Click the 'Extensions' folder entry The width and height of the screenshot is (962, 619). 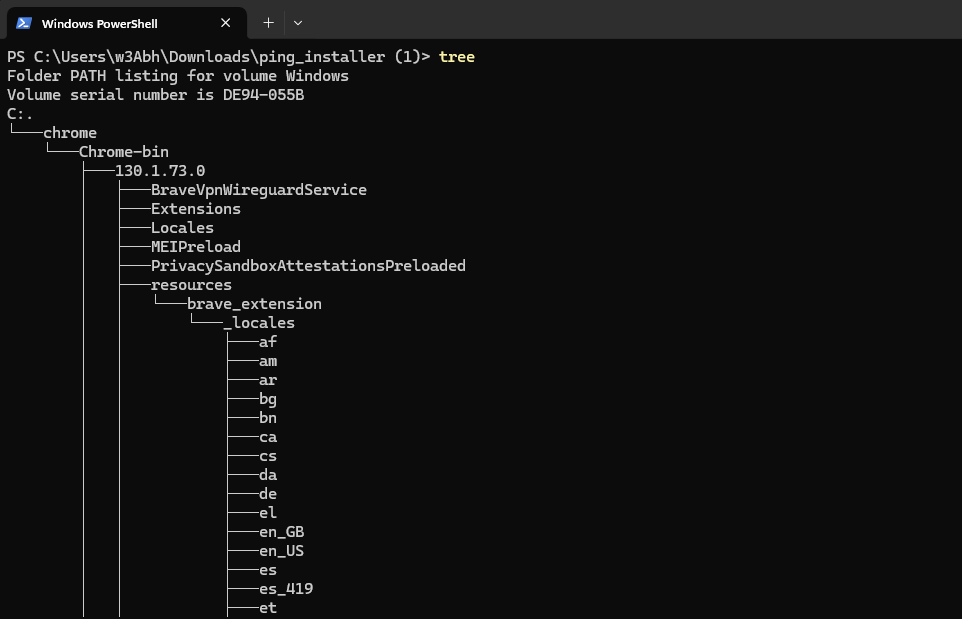(196, 209)
